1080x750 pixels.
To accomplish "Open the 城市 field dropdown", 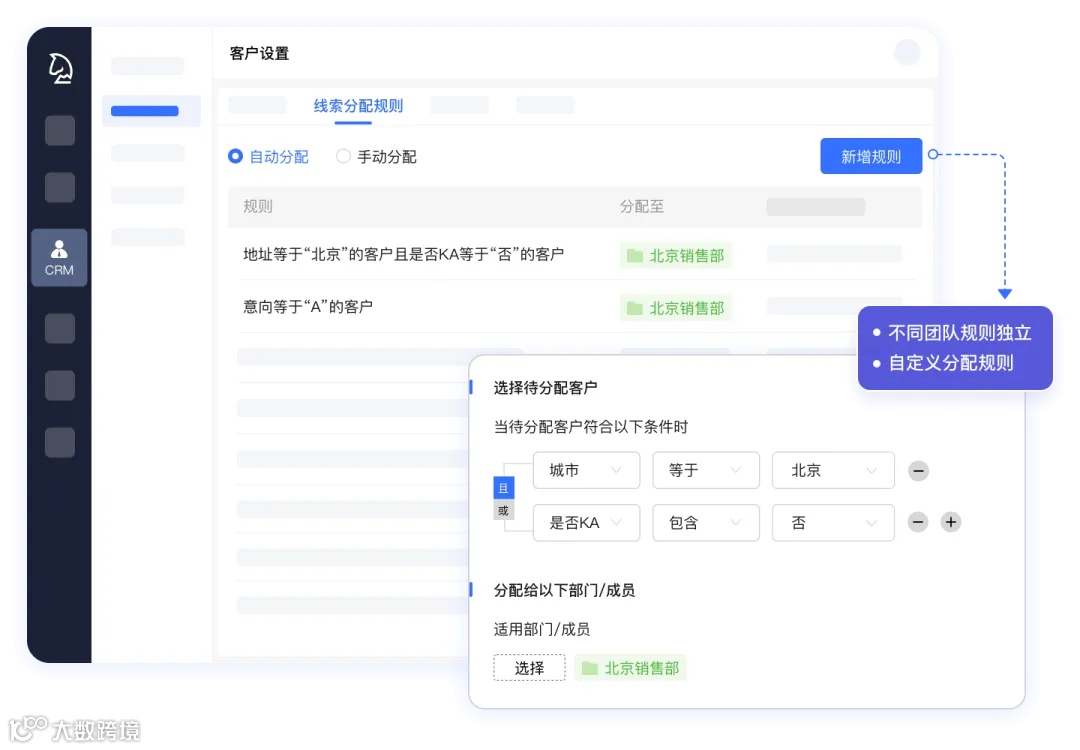I will [x=586, y=470].
